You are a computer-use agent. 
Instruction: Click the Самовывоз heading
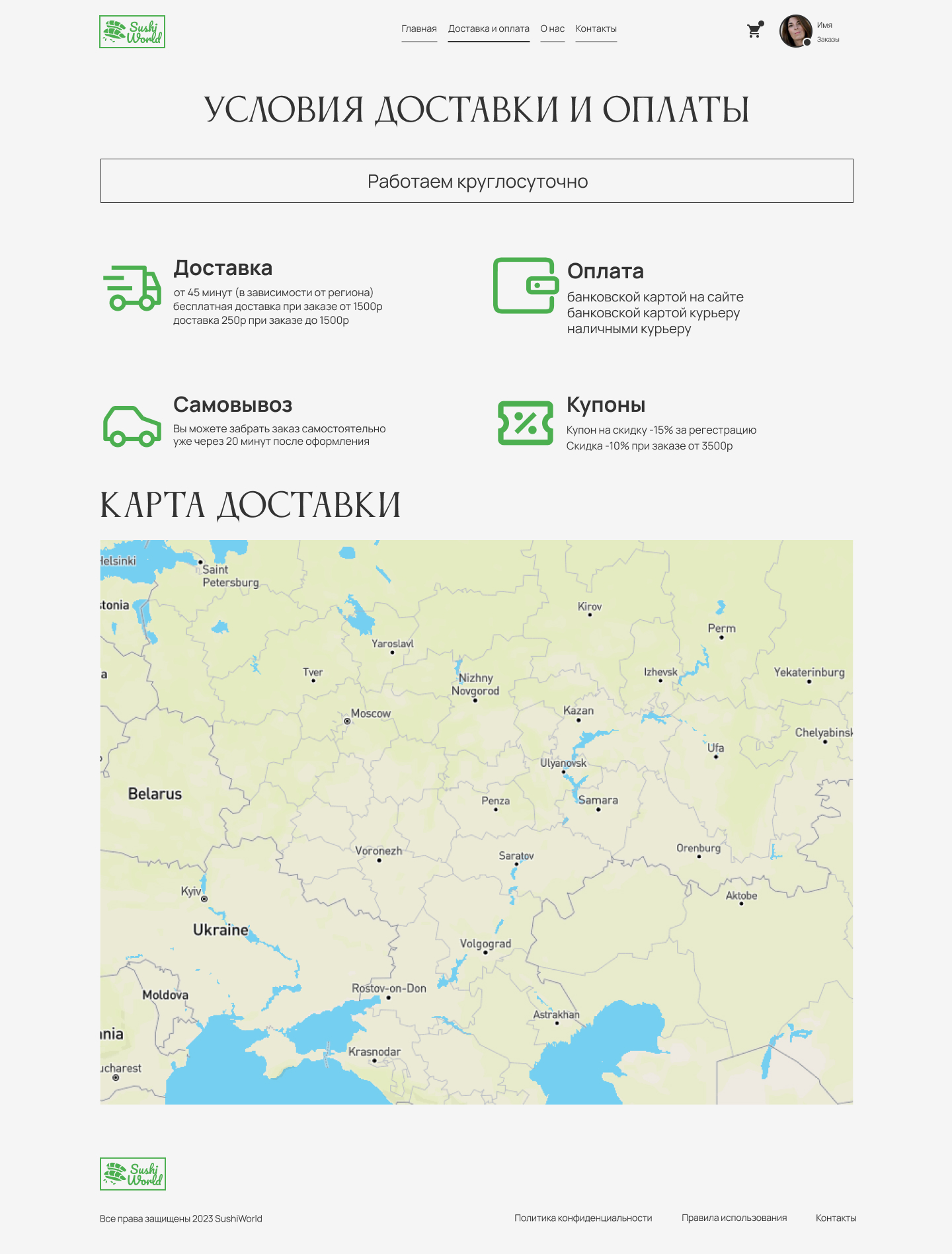[233, 405]
